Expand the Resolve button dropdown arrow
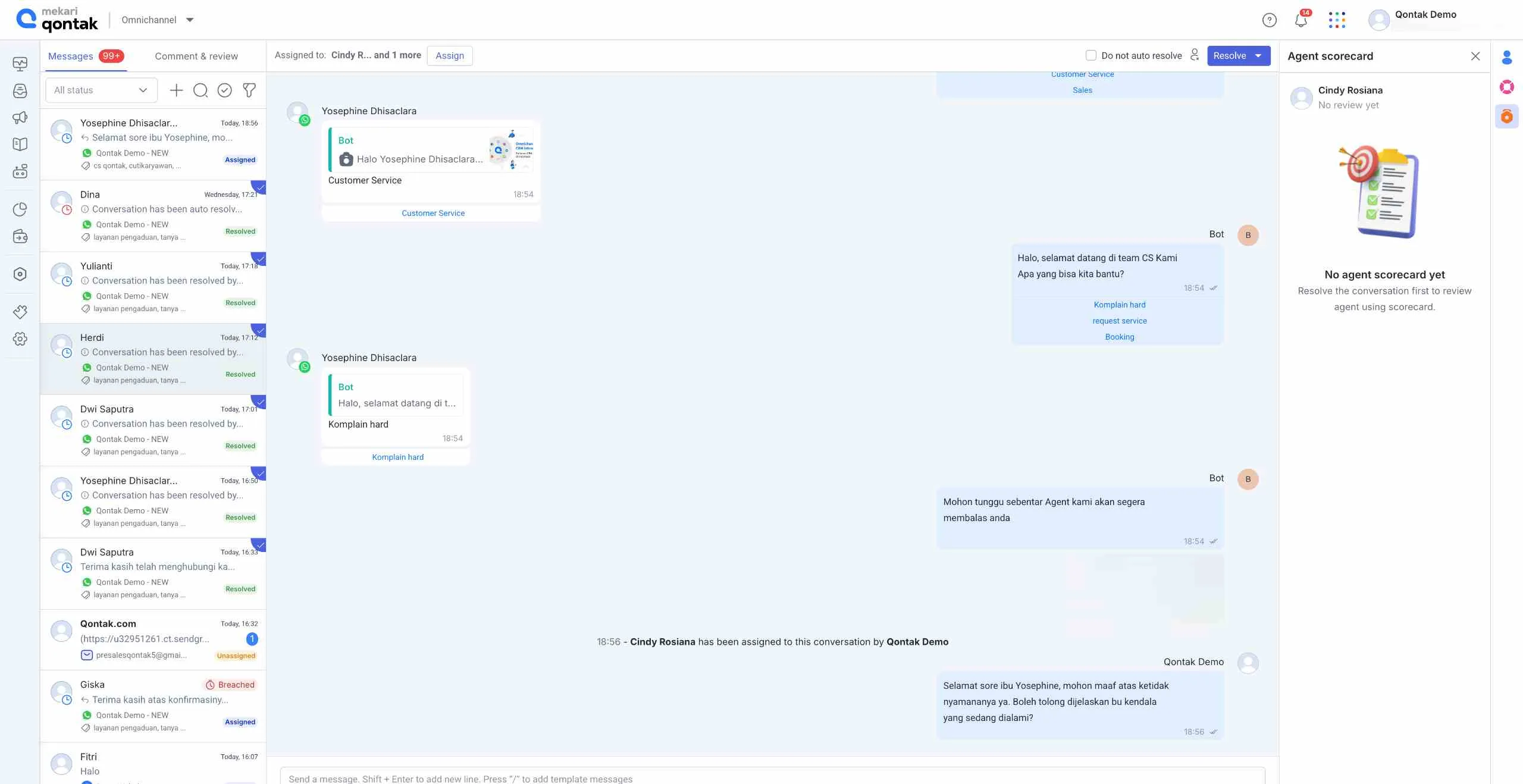The image size is (1523, 784). (1259, 55)
